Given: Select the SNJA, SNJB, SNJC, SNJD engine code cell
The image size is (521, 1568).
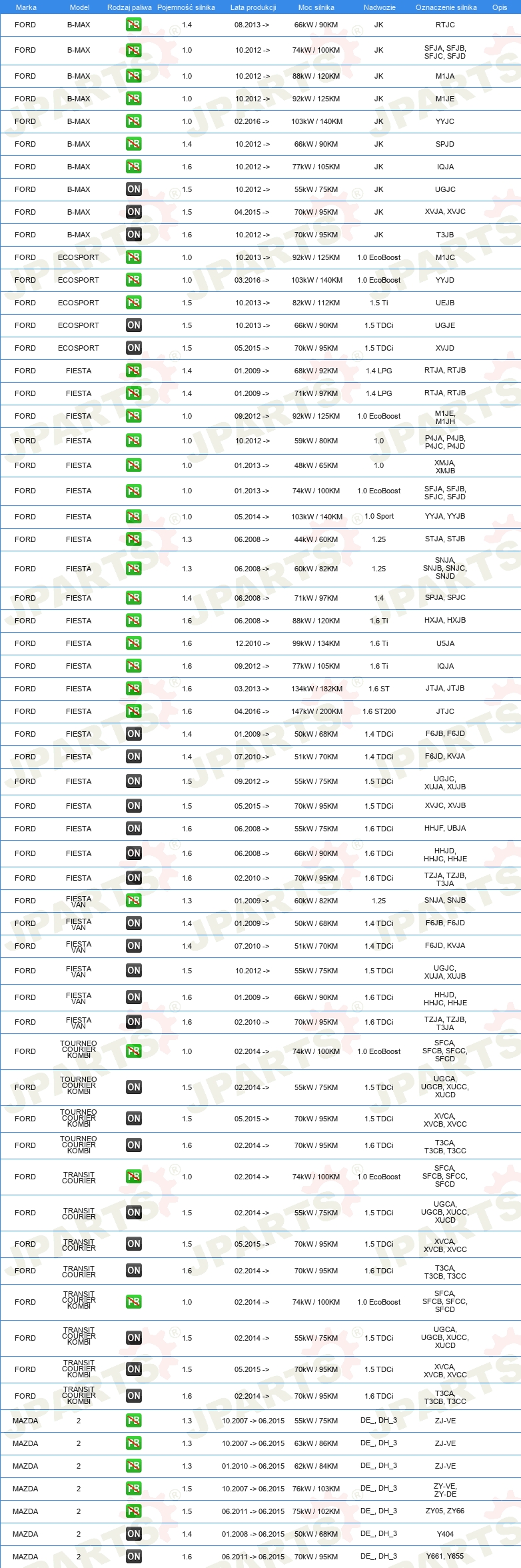Looking at the screenshot, I should point(445,568).
